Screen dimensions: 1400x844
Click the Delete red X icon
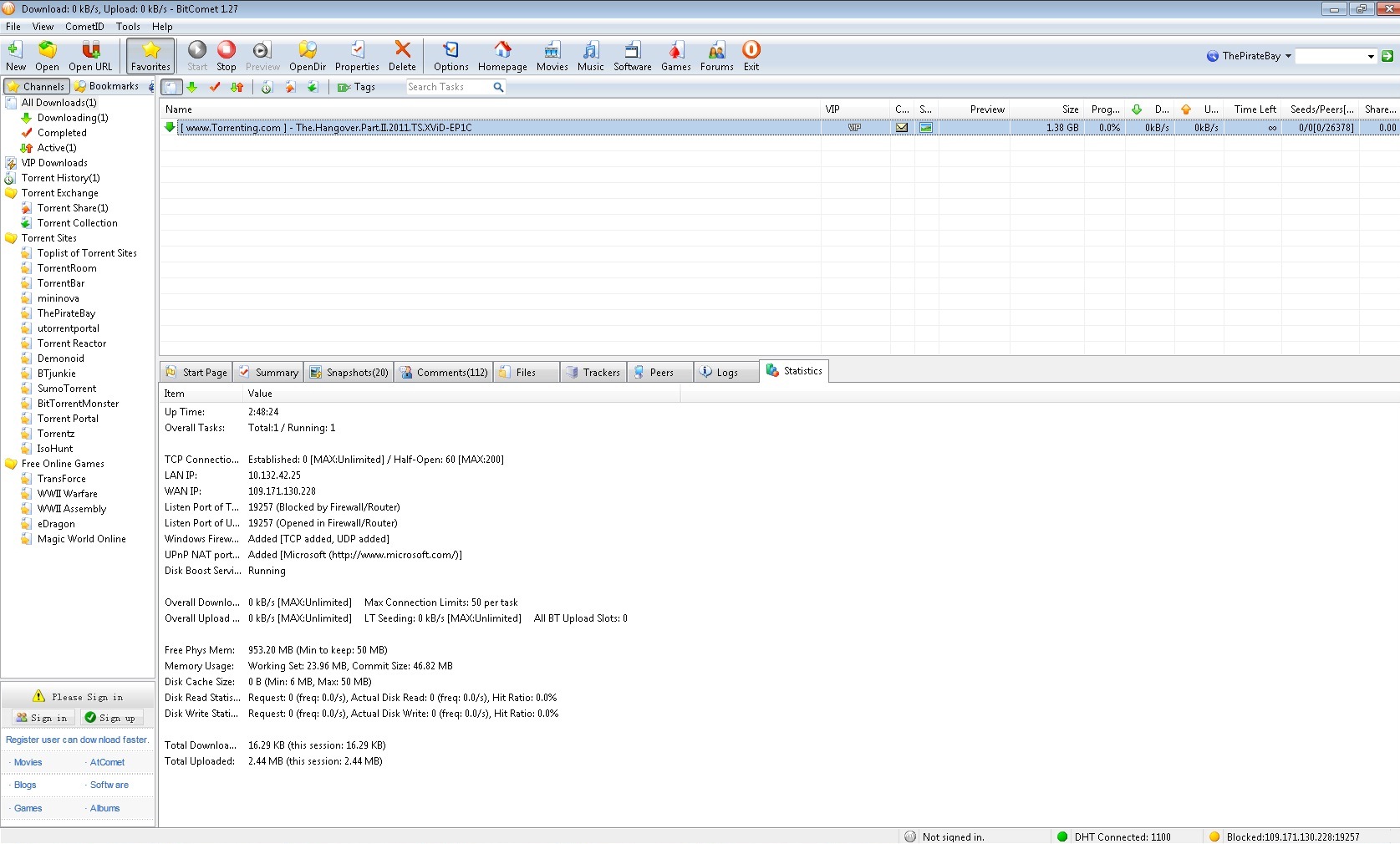(x=402, y=56)
